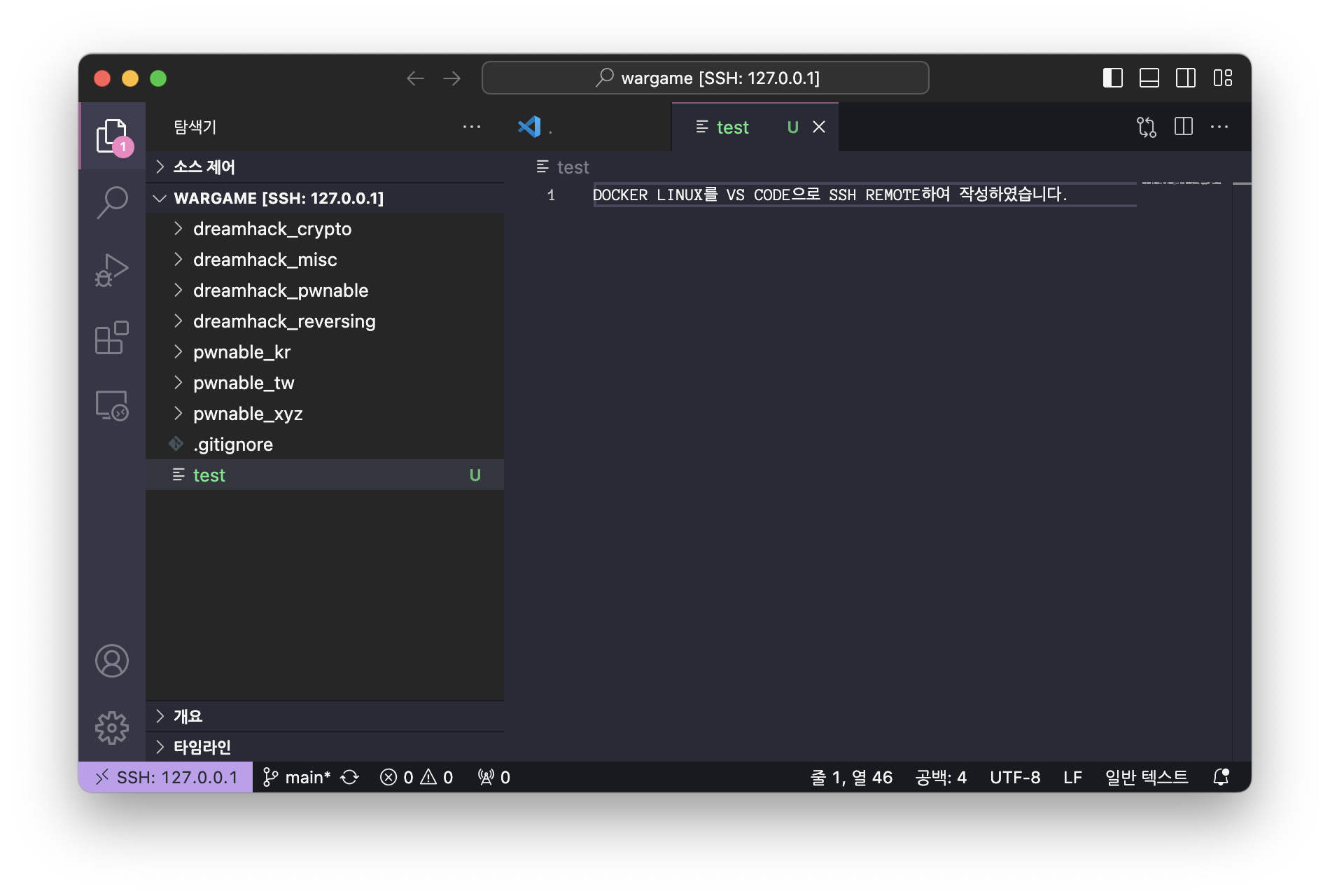The width and height of the screenshot is (1330, 896).
Task: Open forwarded ports indicator showing 0
Action: click(494, 777)
